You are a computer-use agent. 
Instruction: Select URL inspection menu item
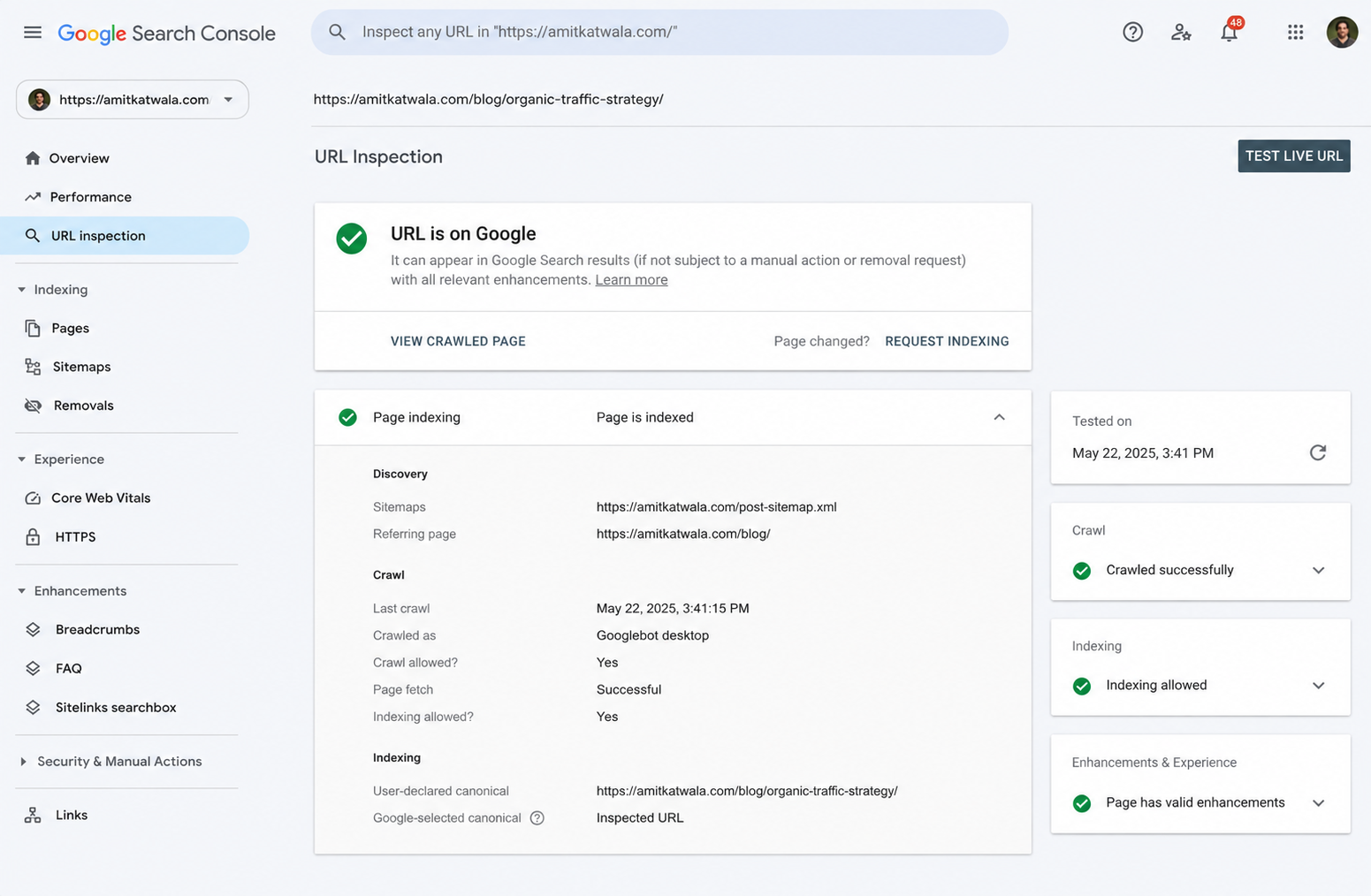pos(125,236)
